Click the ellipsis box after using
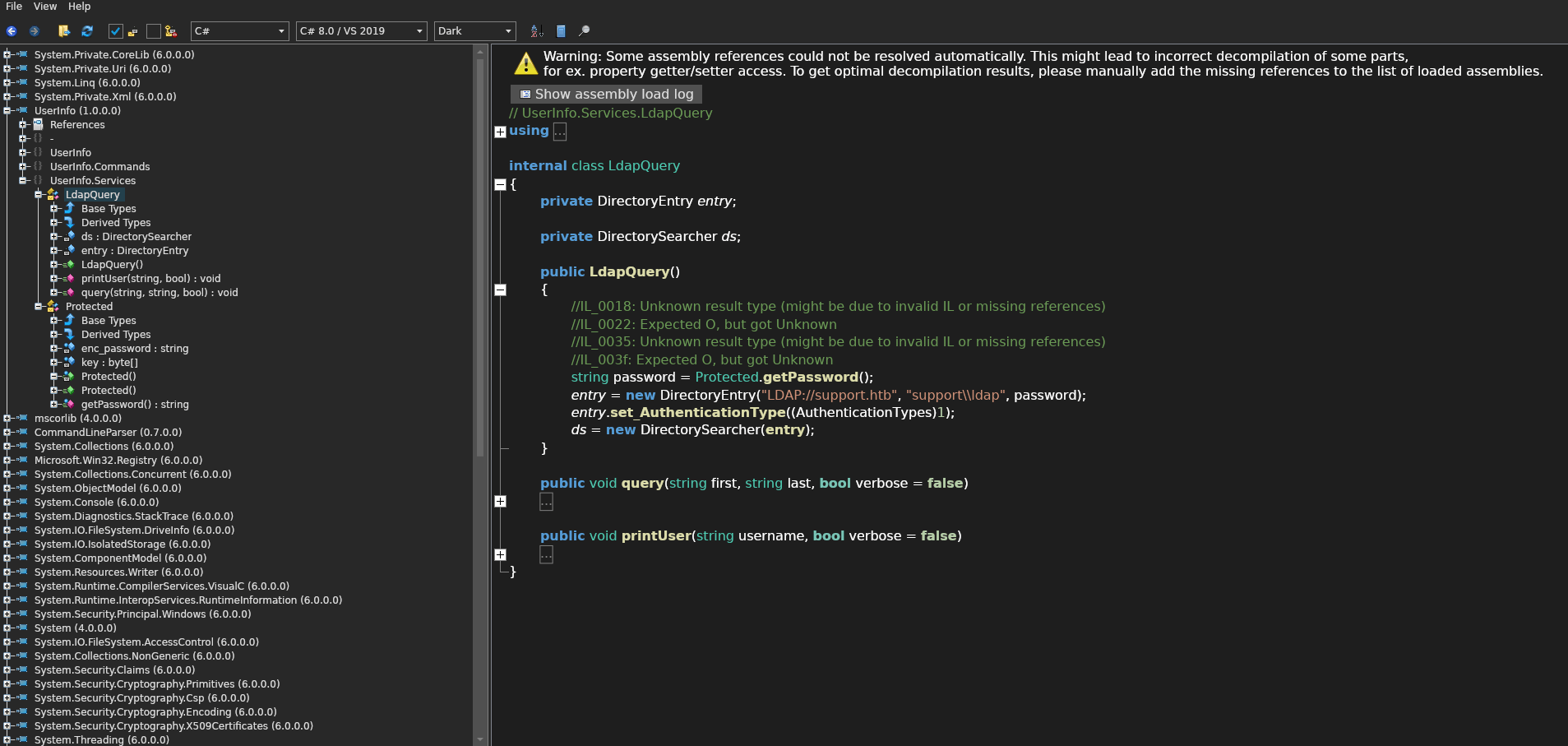Image resolution: width=1568 pixels, height=746 pixels. tap(560, 132)
